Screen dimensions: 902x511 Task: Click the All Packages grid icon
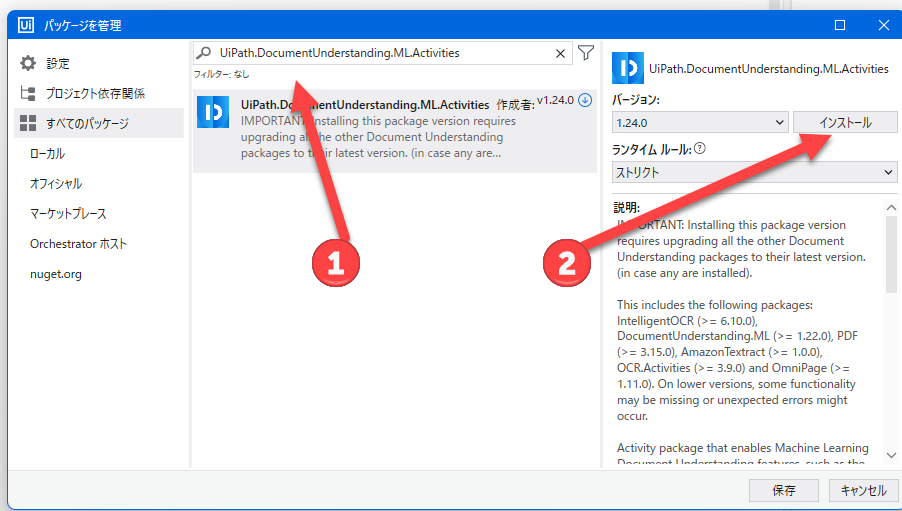28,123
